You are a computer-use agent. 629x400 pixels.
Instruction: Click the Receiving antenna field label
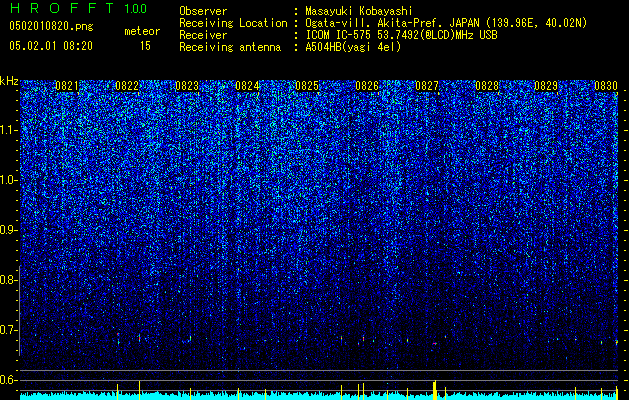point(230,47)
